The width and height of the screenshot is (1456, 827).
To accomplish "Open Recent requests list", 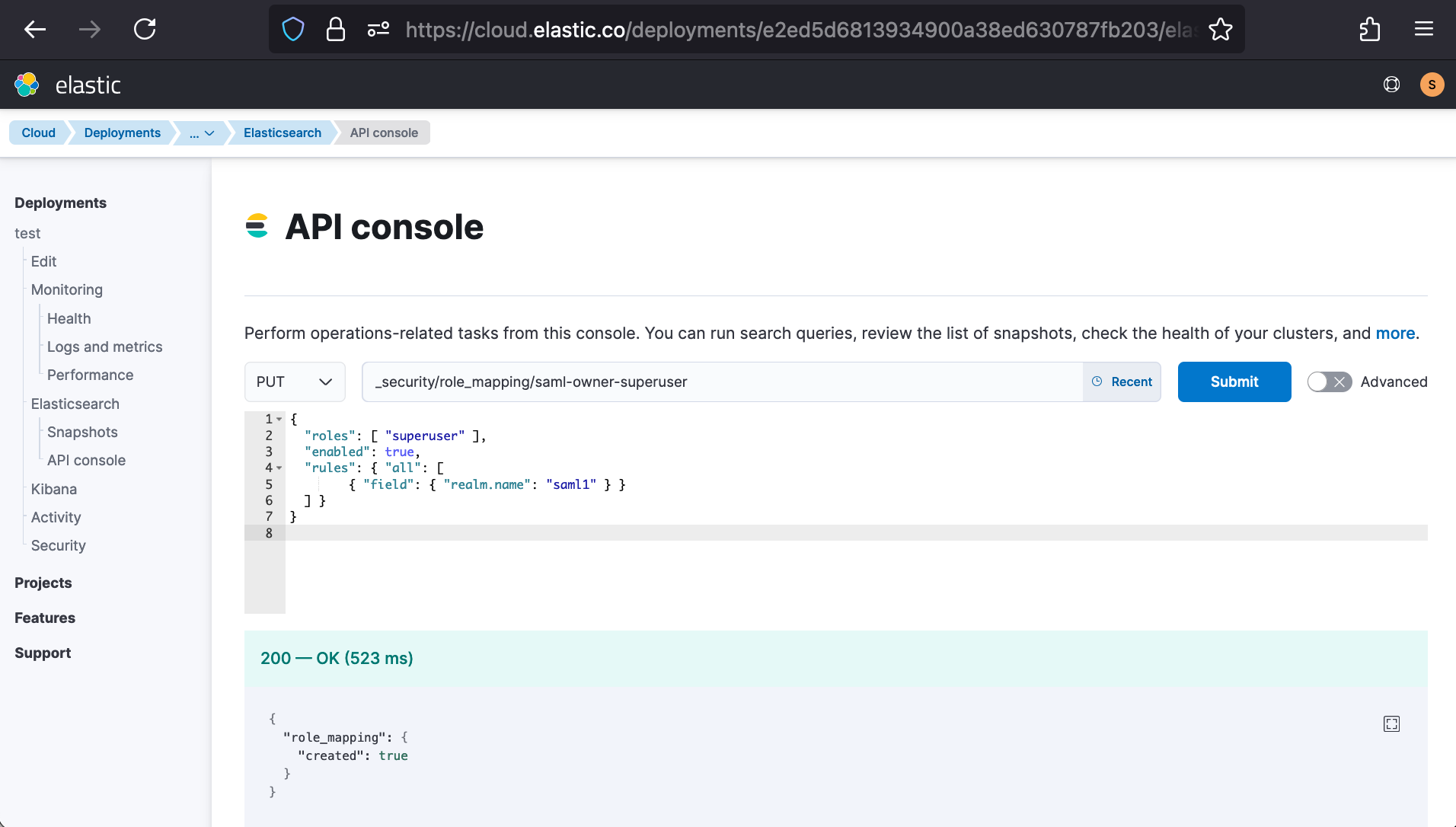I will click(1122, 382).
